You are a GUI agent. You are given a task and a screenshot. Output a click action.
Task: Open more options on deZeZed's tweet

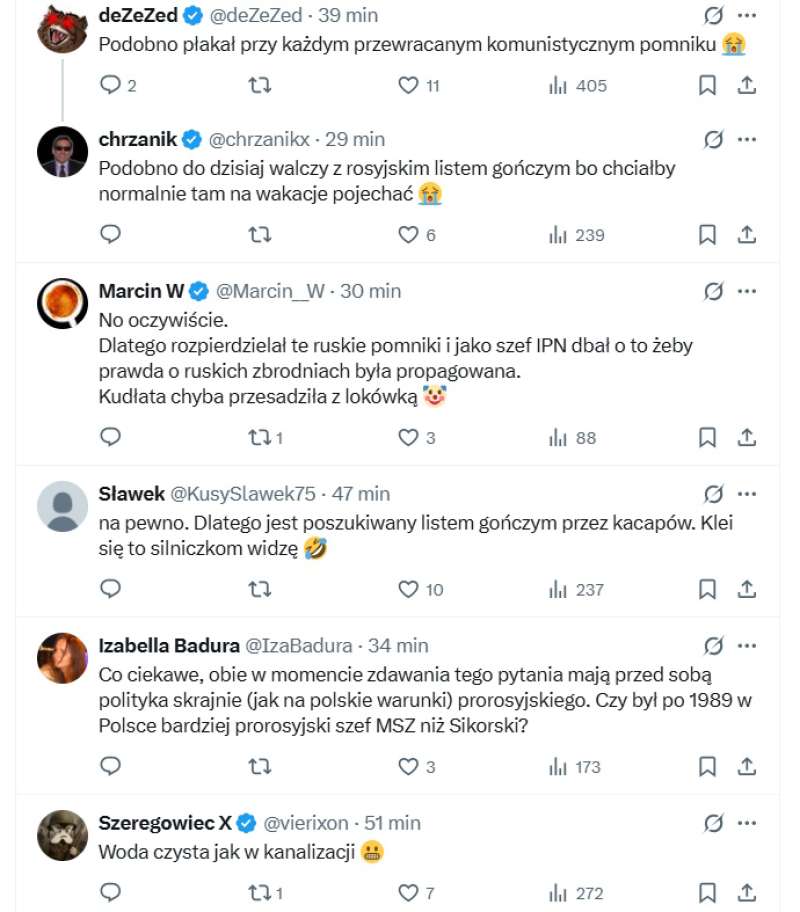[x=746, y=16]
